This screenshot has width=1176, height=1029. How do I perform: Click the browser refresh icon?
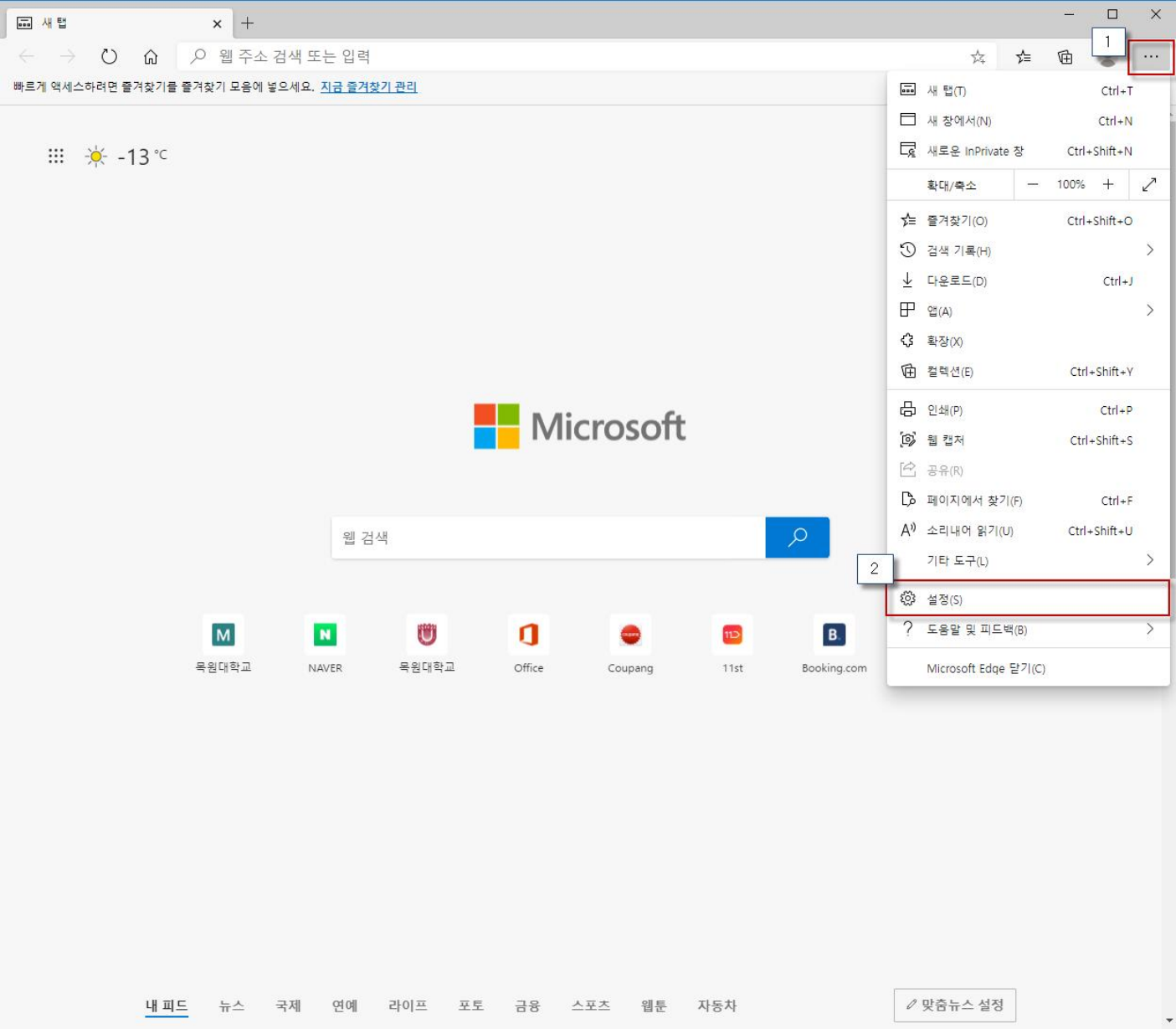click(109, 57)
